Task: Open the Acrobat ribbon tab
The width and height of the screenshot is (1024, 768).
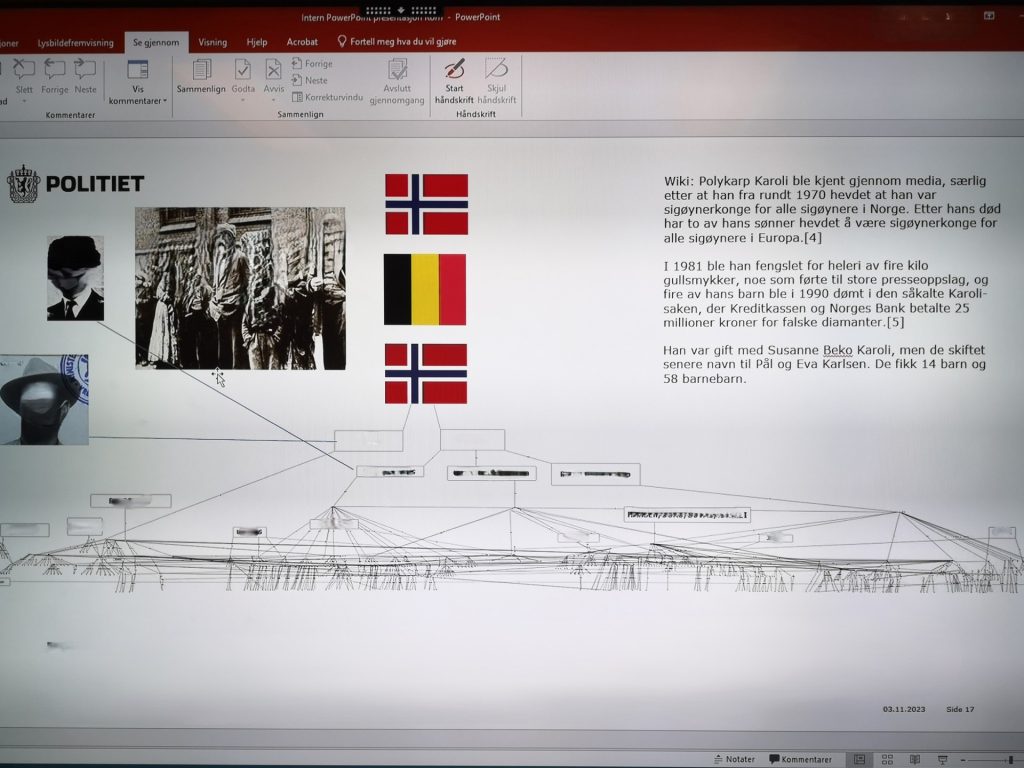Action: (301, 42)
